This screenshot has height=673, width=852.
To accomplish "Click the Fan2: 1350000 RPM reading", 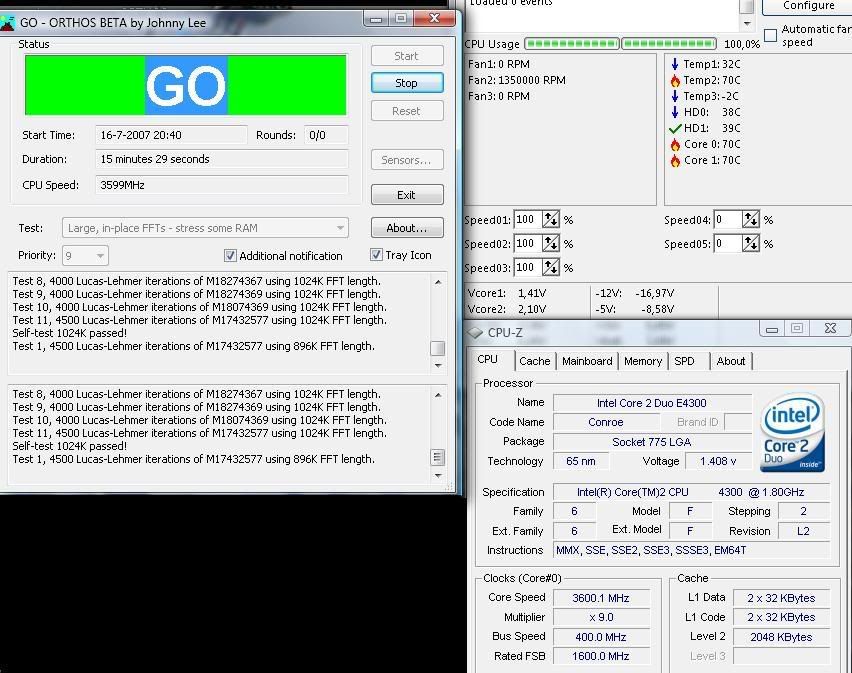I will pyautogui.click(x=517, y=80).
